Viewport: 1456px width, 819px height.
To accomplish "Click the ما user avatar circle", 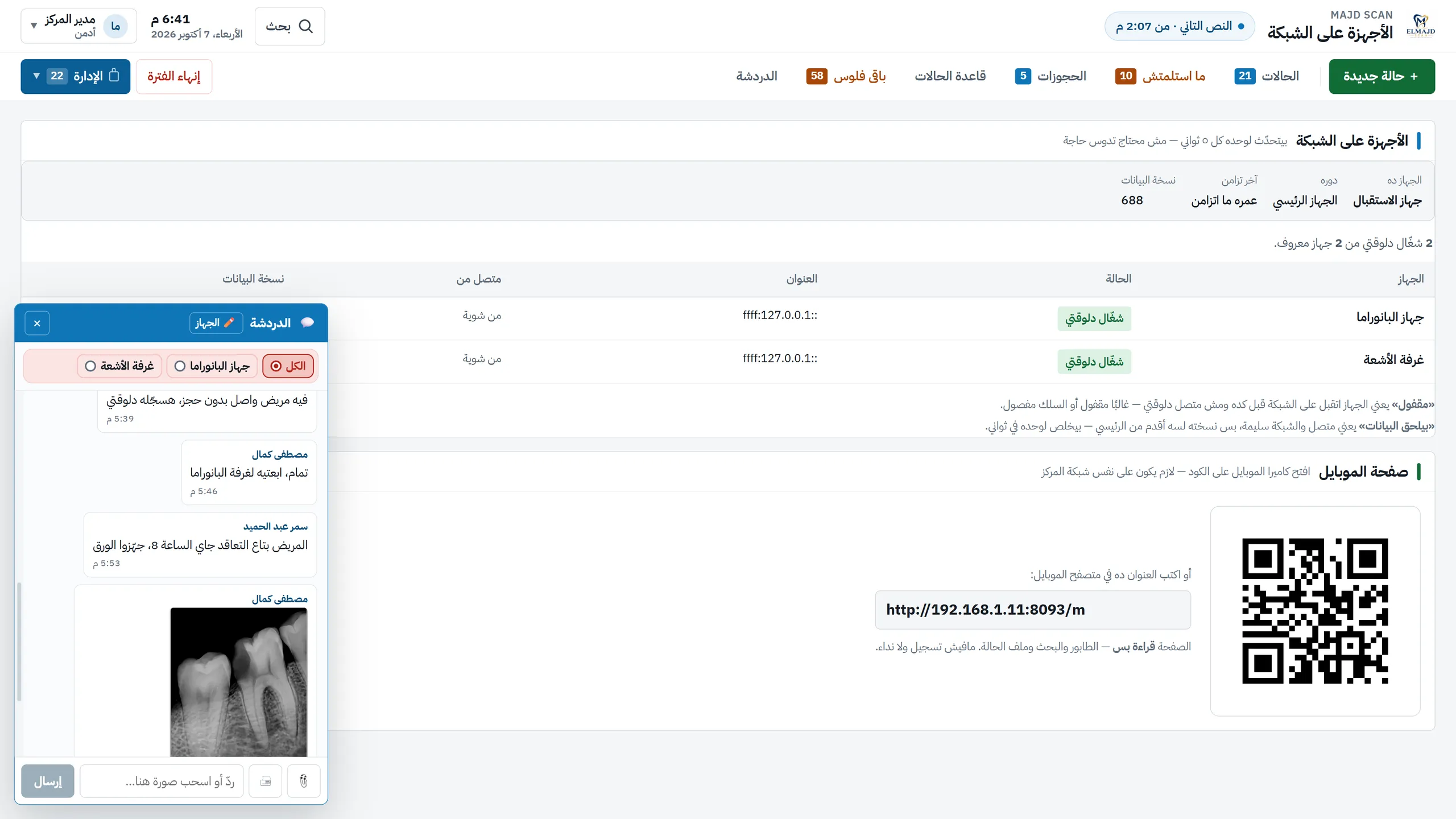I will click(115, 26).
